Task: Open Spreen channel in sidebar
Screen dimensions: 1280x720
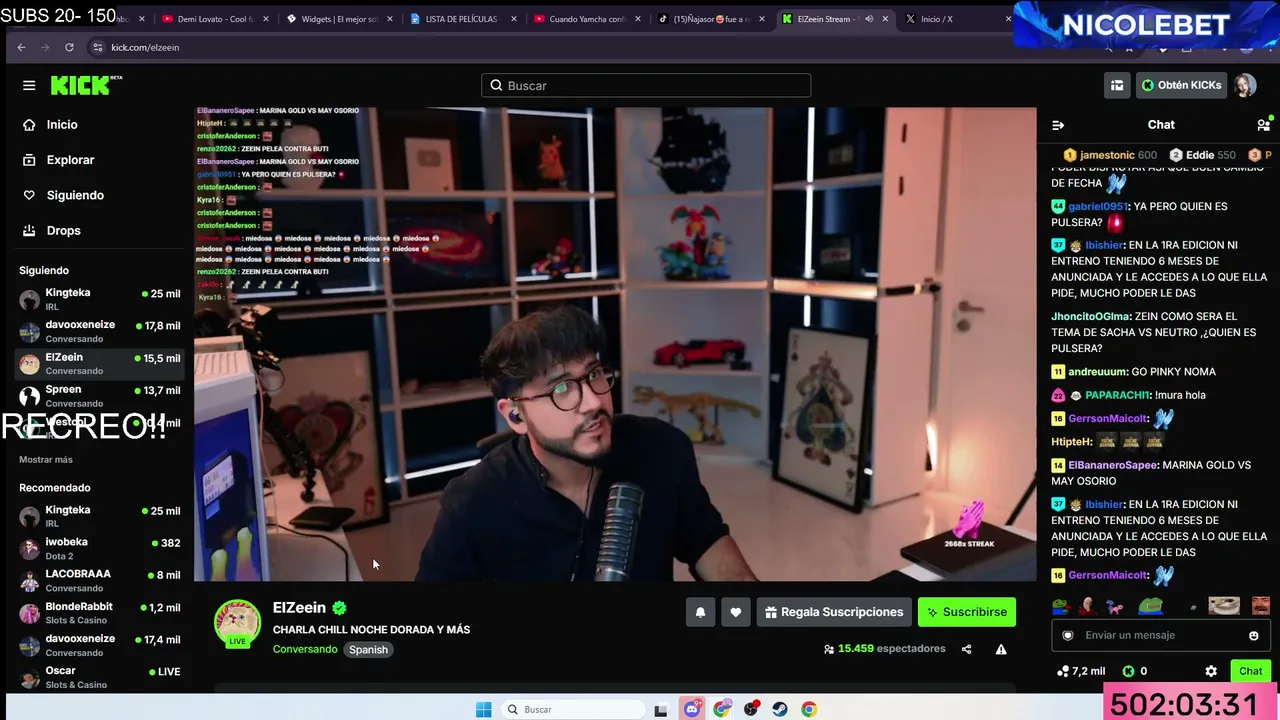Action: 100,397
